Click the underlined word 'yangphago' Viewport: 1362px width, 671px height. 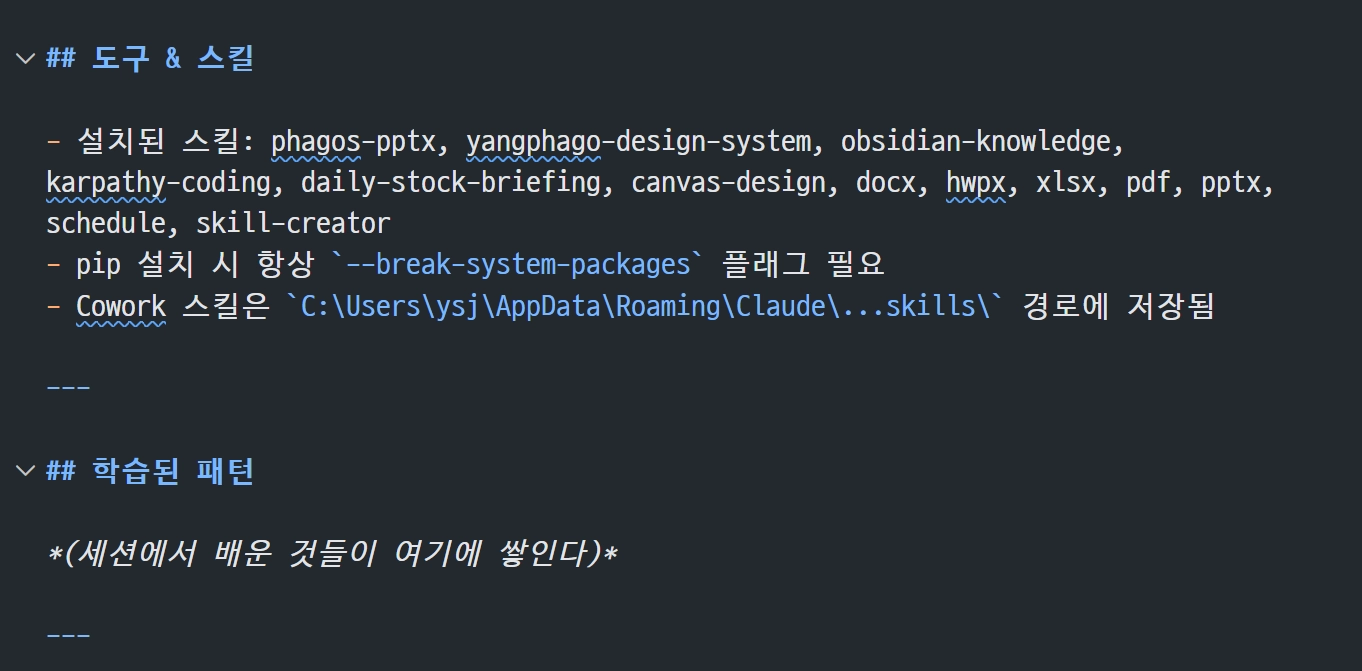533,142
